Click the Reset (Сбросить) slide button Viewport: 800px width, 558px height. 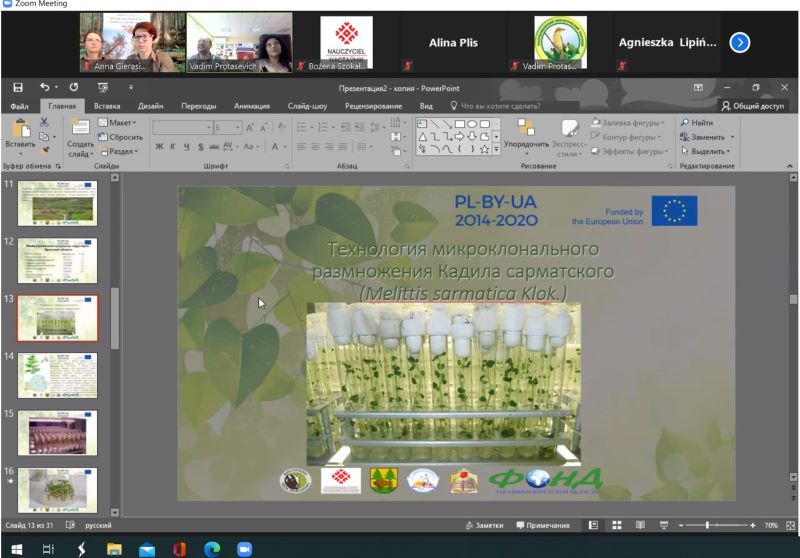[120, 137]
